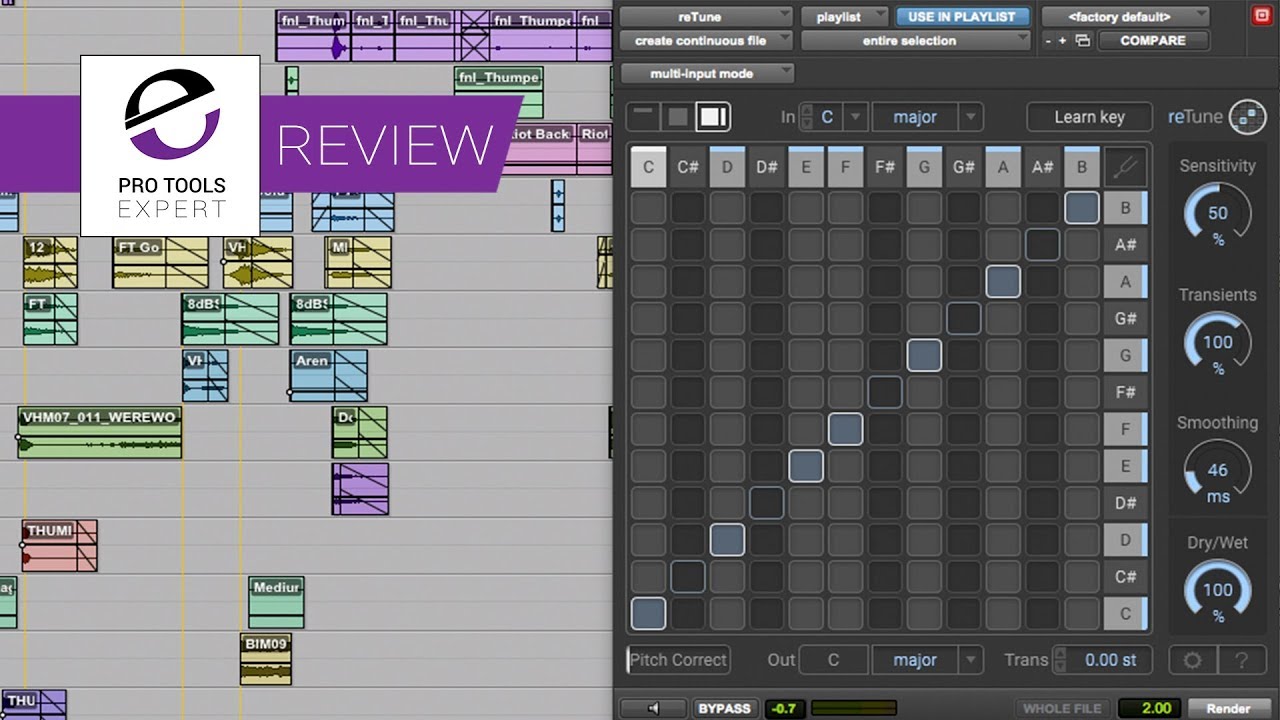Open the In scale major dropdown
Viewport: 1280px width, 720px height.
pyautogui.click(x=927, y=117)
